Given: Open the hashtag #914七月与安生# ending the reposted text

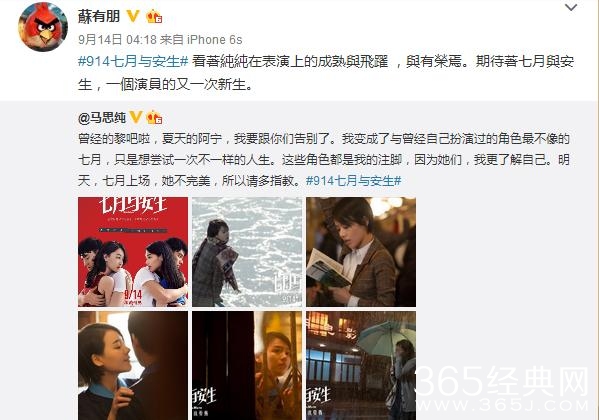Looking at the screenshot, I should (353, 180).
